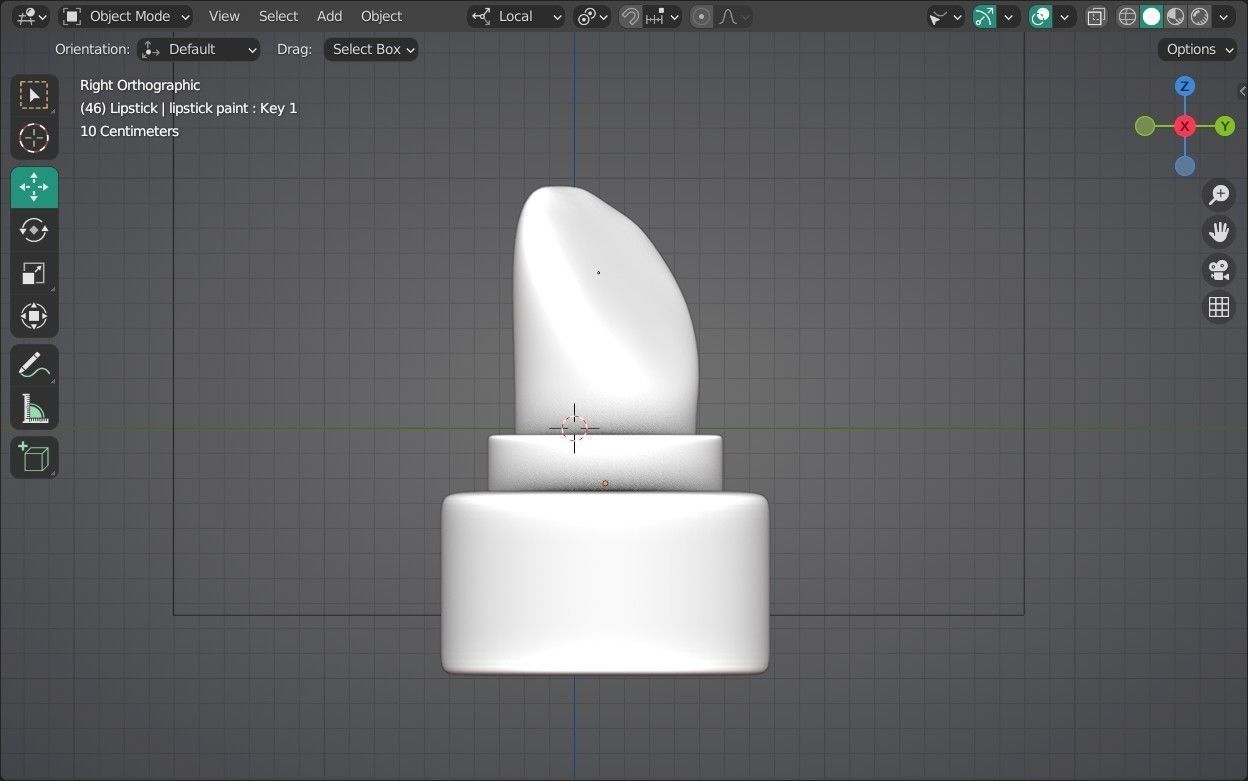The width and height of the screenshot is (1248, 781).
Task: Click the blue Z axis gizmo
Action: click(x=1185, y=86)
